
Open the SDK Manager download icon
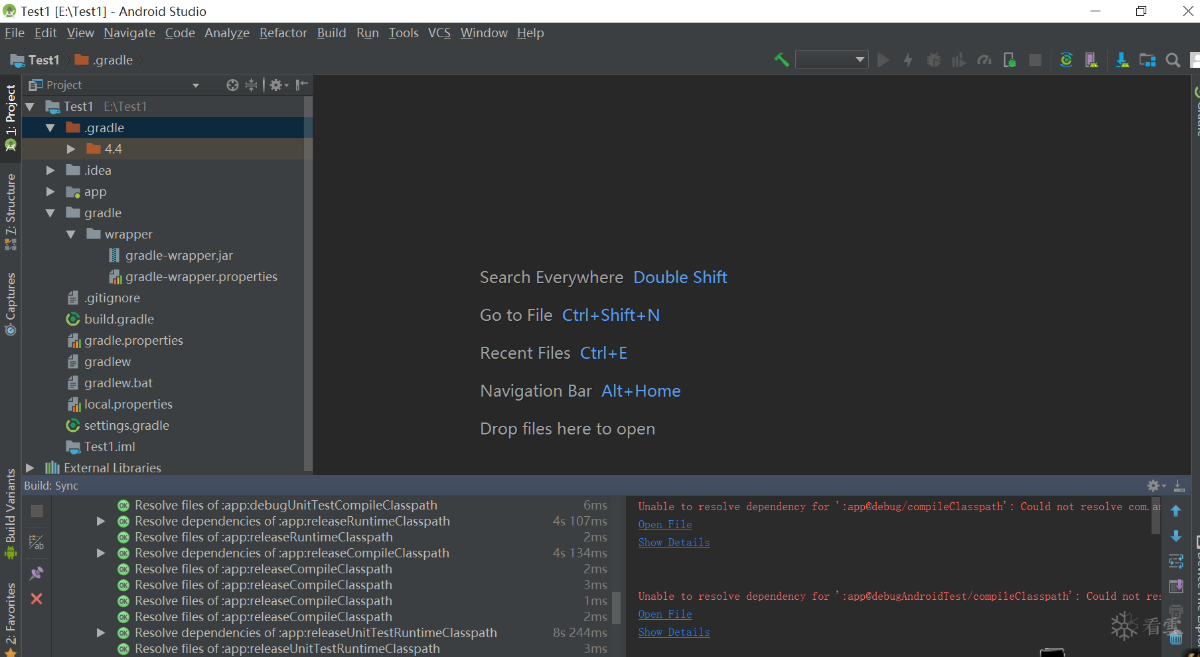[x=1122, y=60]
